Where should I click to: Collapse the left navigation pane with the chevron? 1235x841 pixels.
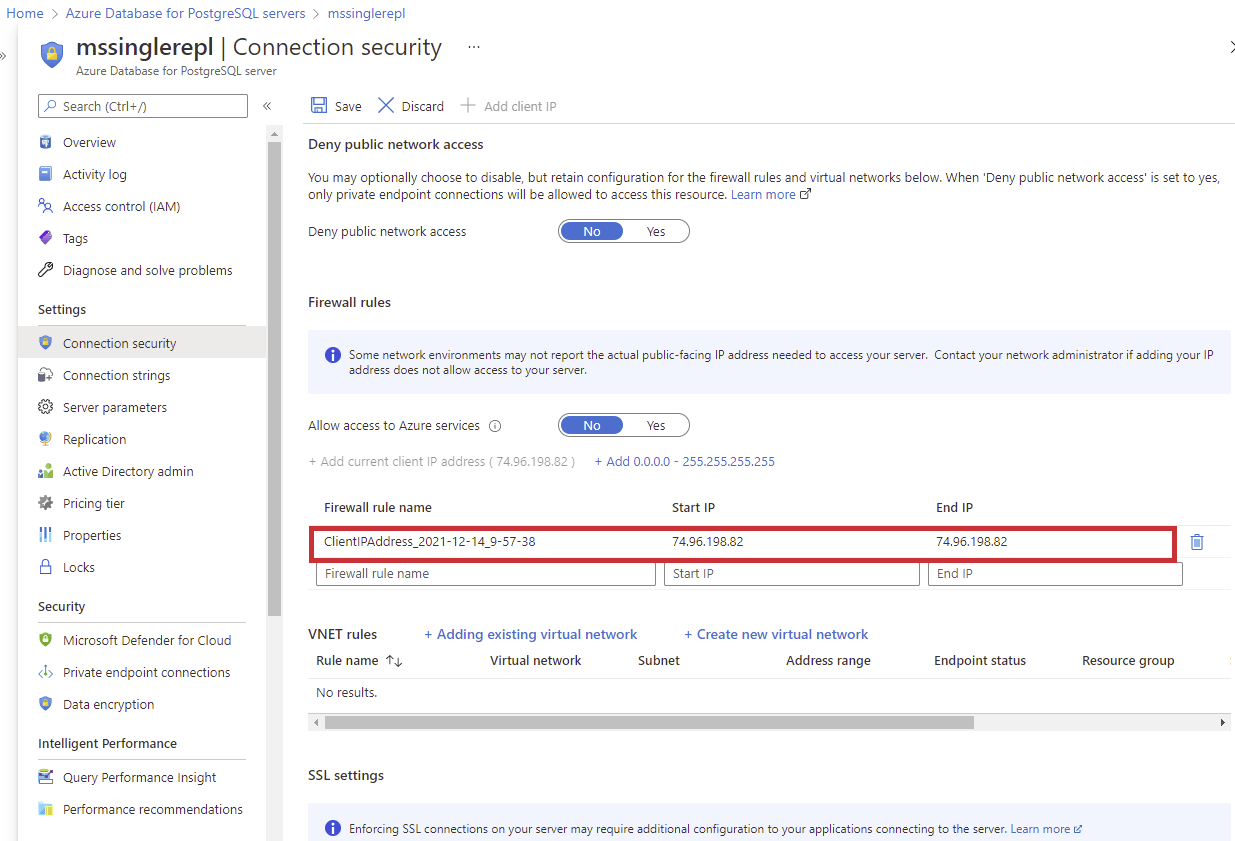tap(267, 104)
